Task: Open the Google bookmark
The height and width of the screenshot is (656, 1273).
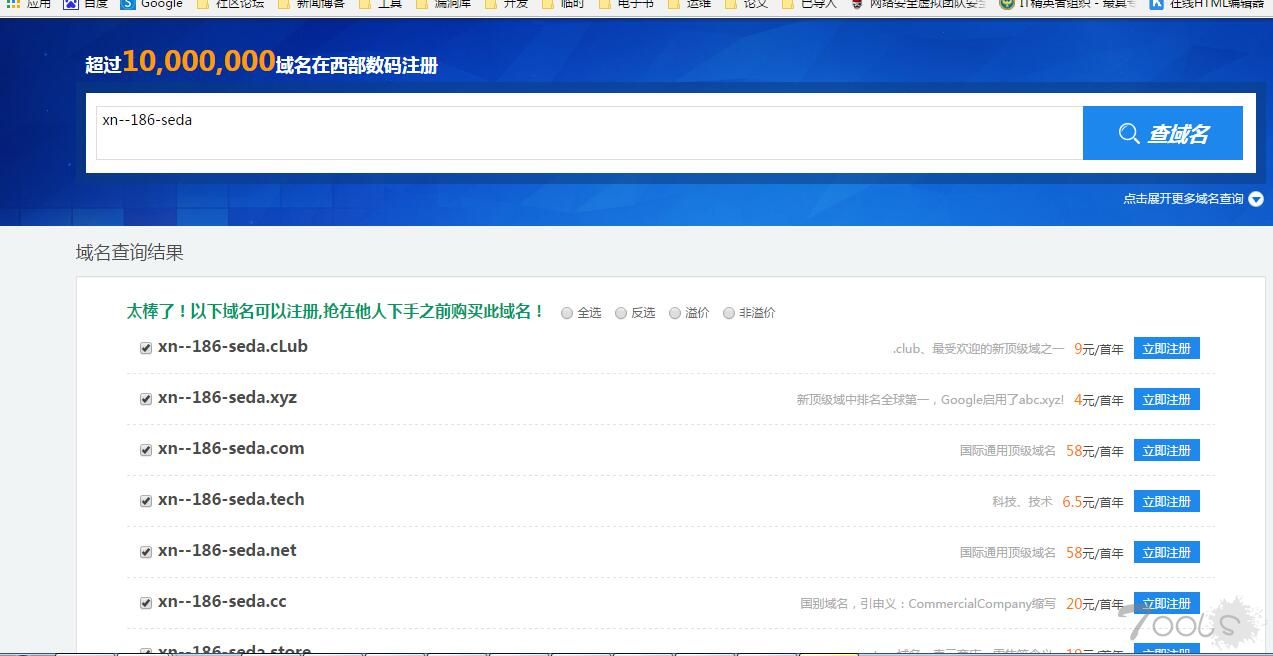Action: click(x=152, y=4)
